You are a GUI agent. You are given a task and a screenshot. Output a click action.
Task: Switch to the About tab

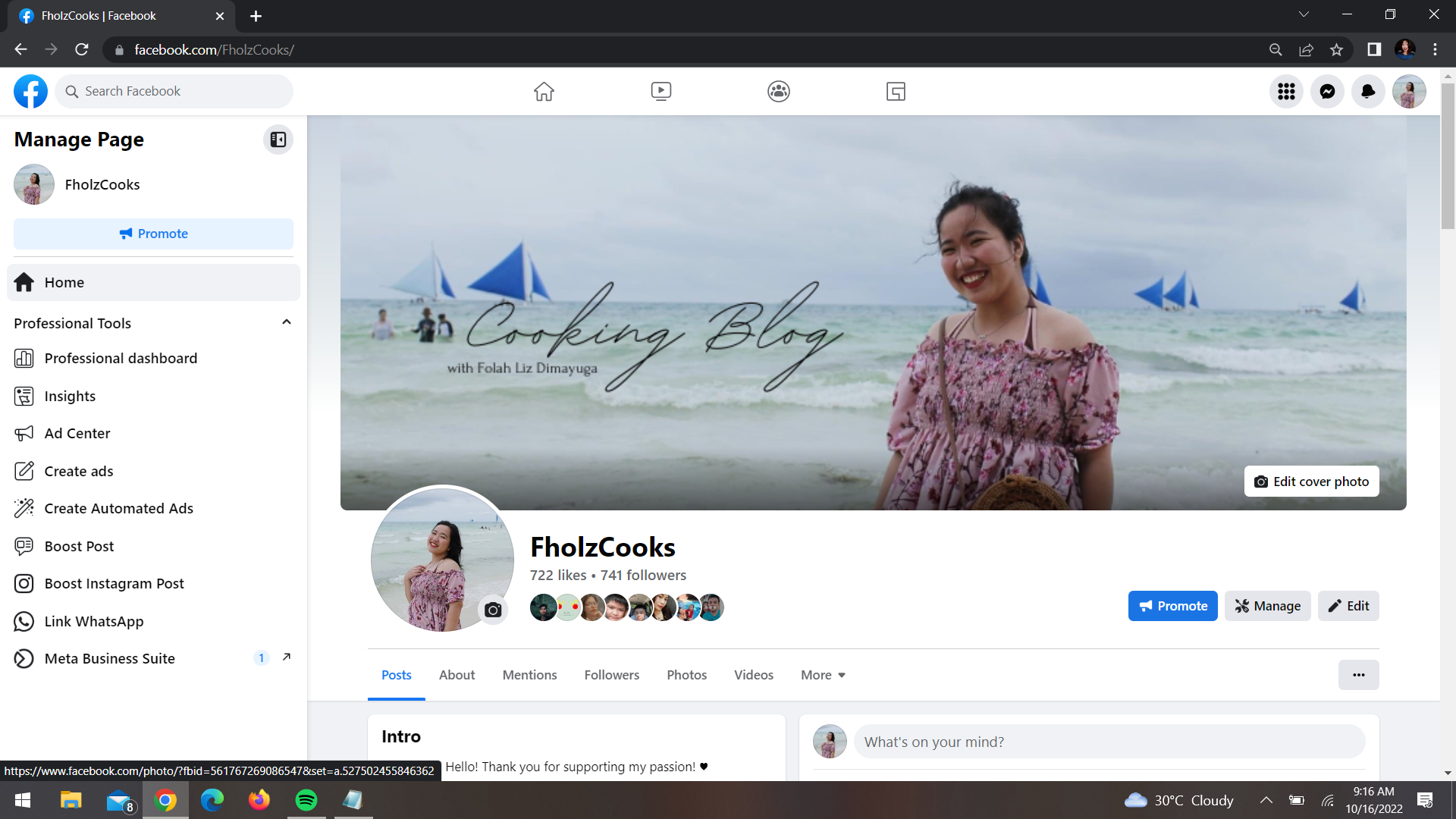point(457,675)
